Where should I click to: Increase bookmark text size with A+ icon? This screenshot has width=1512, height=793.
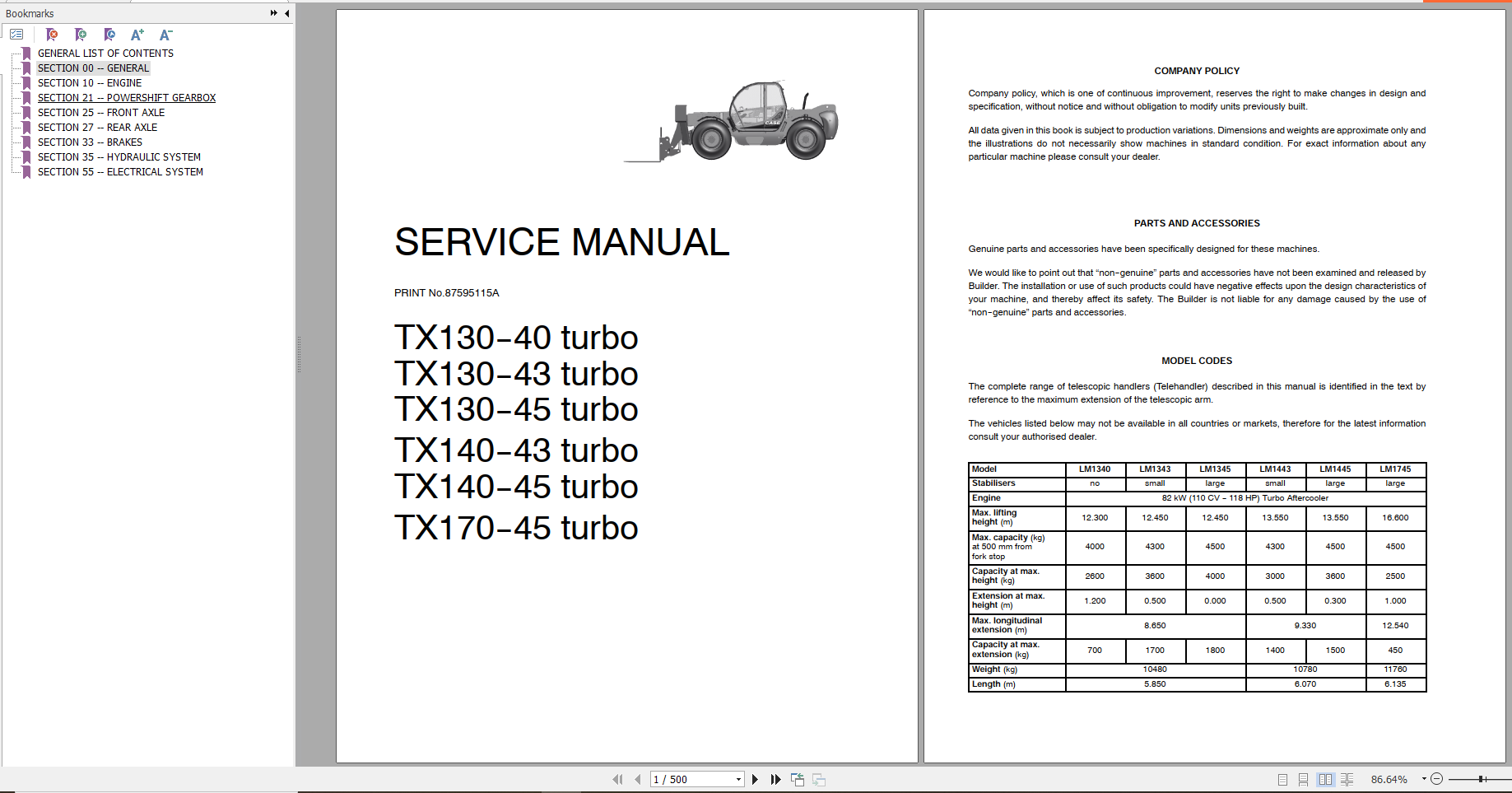coord(137,35)
